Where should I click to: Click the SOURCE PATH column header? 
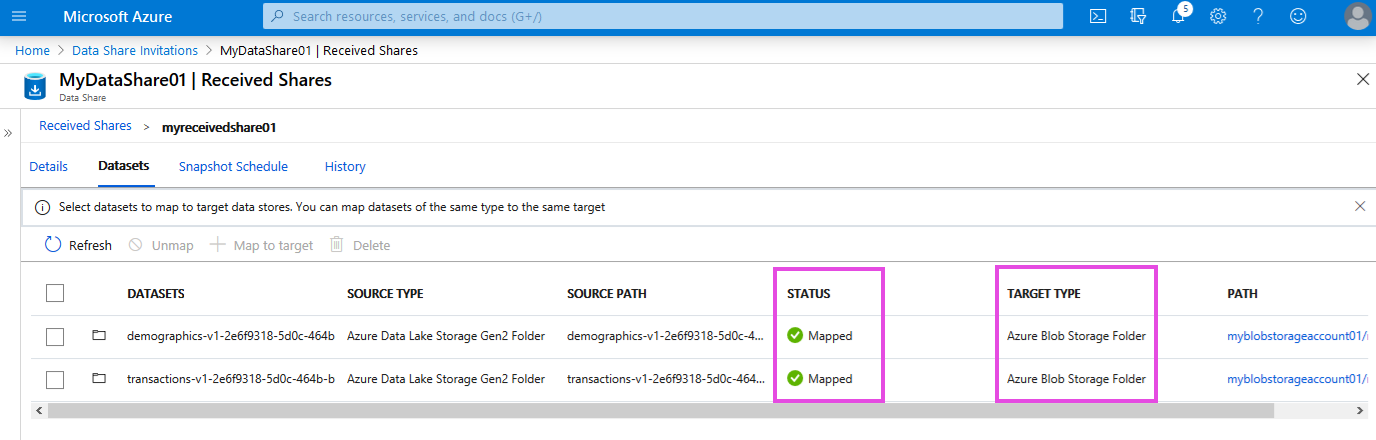coord(607,294)
